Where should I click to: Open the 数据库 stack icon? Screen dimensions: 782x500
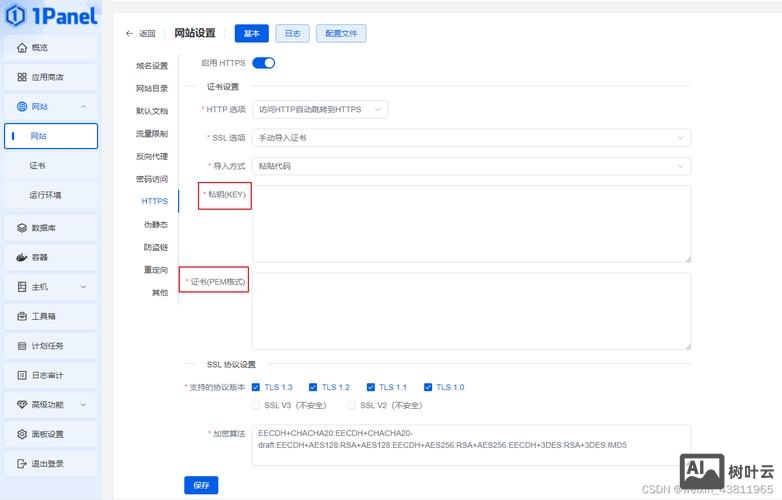[x=21, y=228]
